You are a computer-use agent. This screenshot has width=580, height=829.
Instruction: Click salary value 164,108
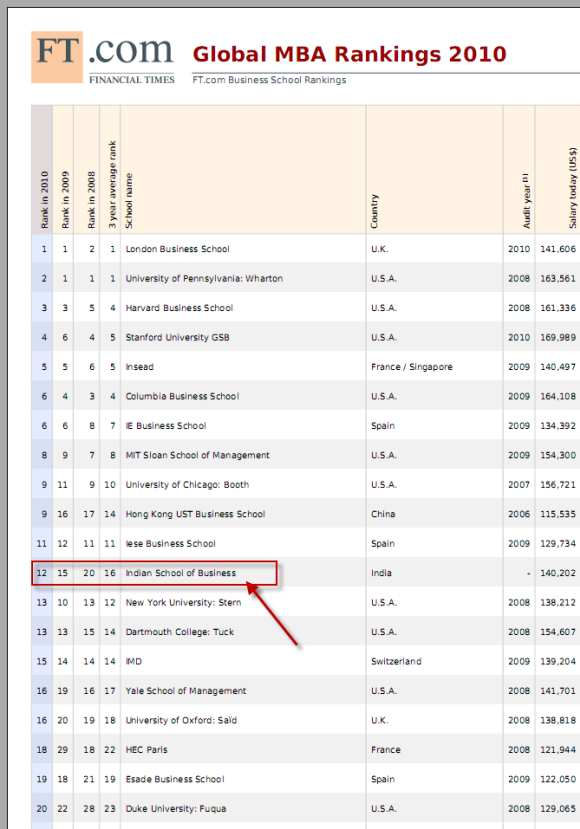558,397
